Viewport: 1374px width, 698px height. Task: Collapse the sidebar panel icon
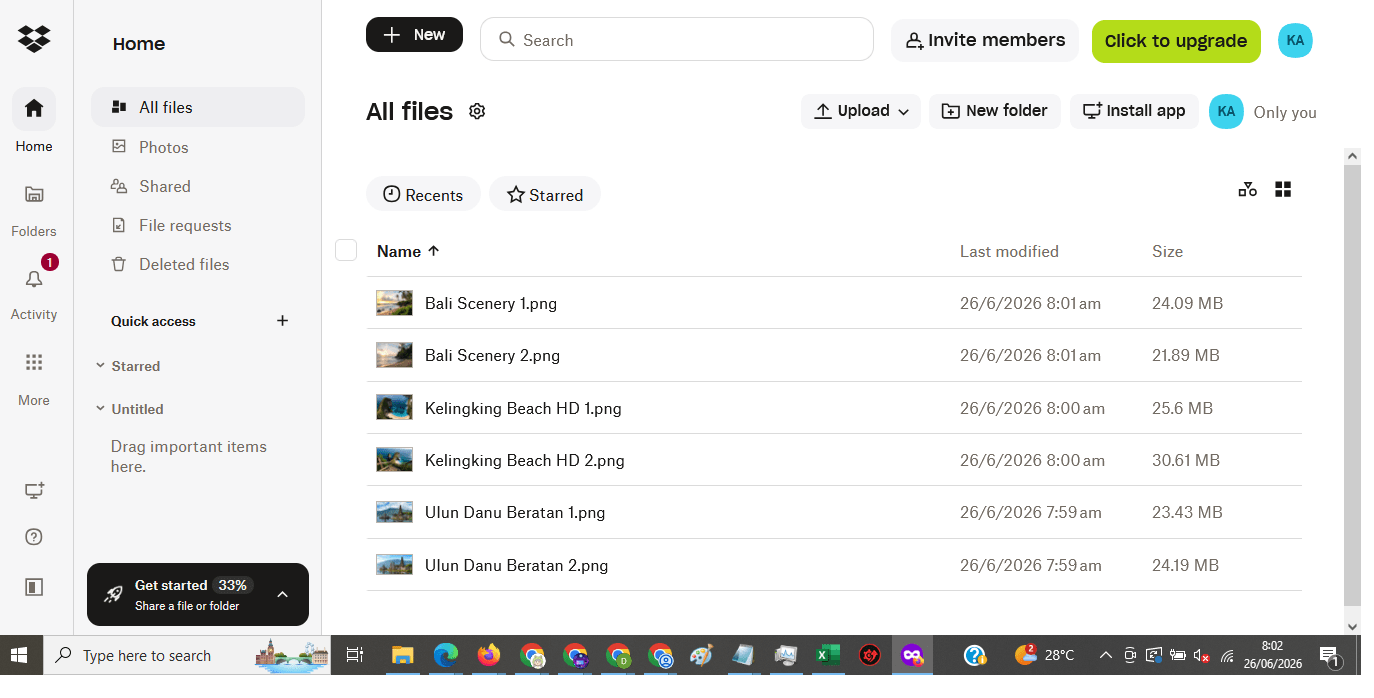tap(34, 587)
